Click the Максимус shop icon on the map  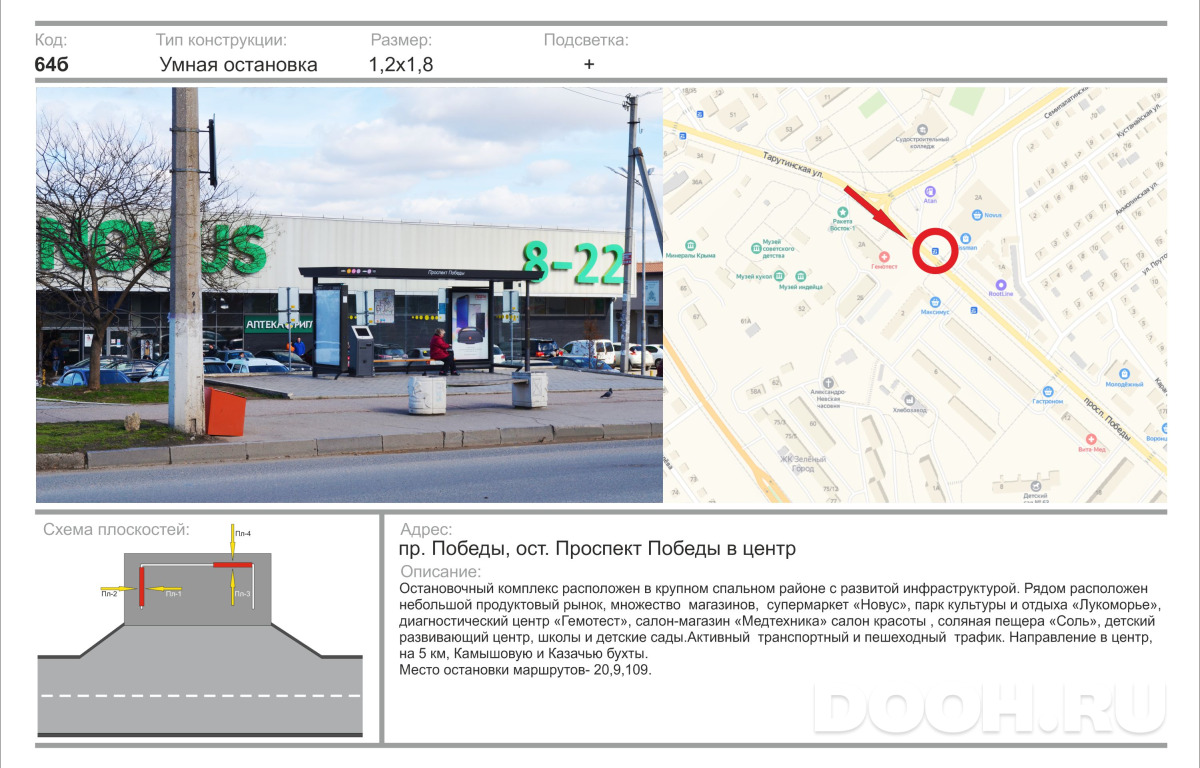pyautogui.click(x=935, y=301)
